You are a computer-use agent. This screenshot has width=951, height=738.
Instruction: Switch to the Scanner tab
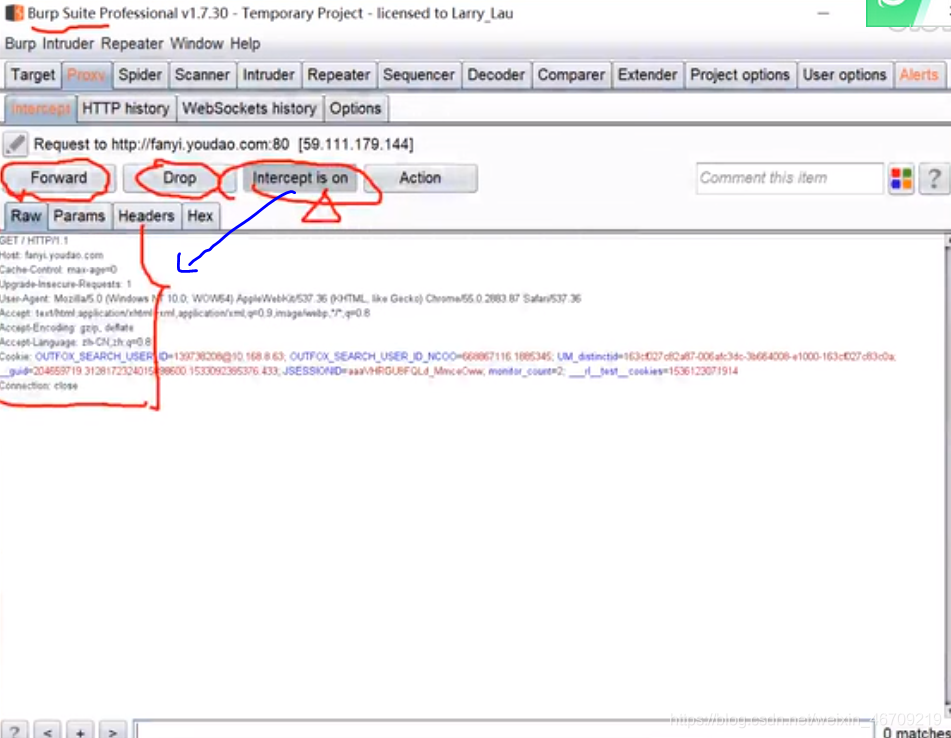coord(203,75)
